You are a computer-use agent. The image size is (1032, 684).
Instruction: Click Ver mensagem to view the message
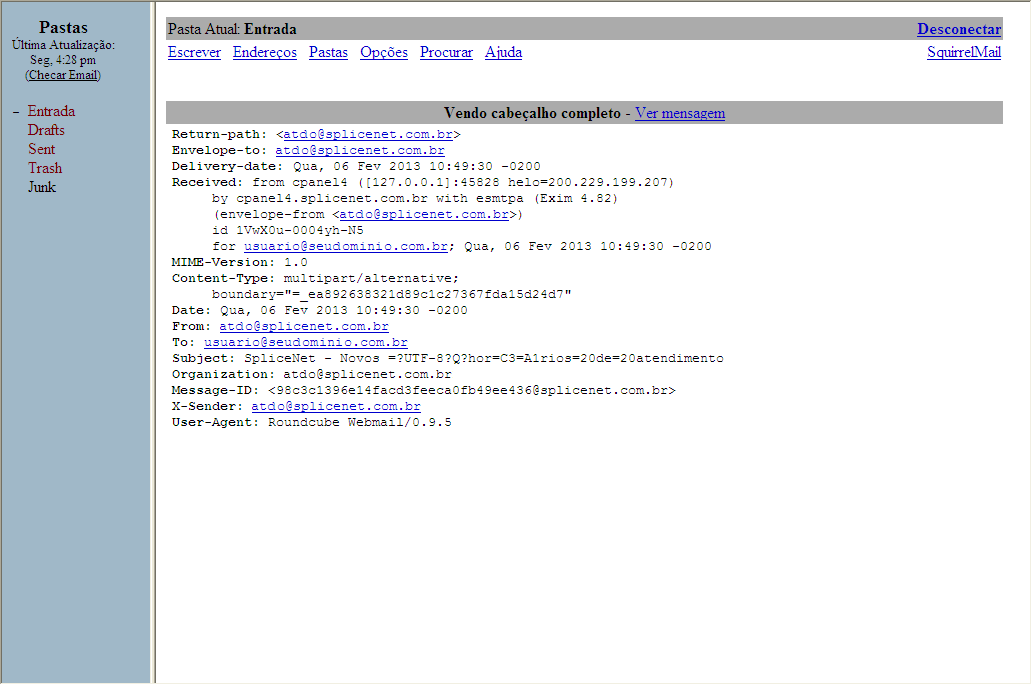(680, 113)
